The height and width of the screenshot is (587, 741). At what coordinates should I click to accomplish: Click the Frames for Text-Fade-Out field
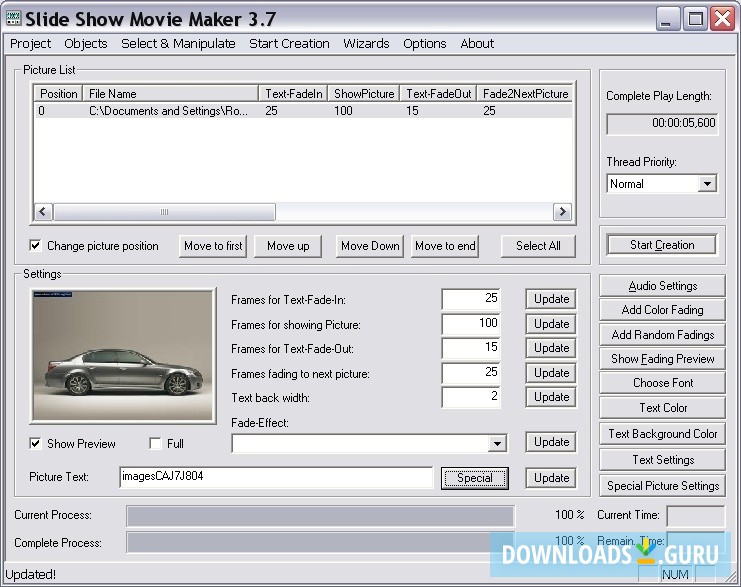point(471,348)
